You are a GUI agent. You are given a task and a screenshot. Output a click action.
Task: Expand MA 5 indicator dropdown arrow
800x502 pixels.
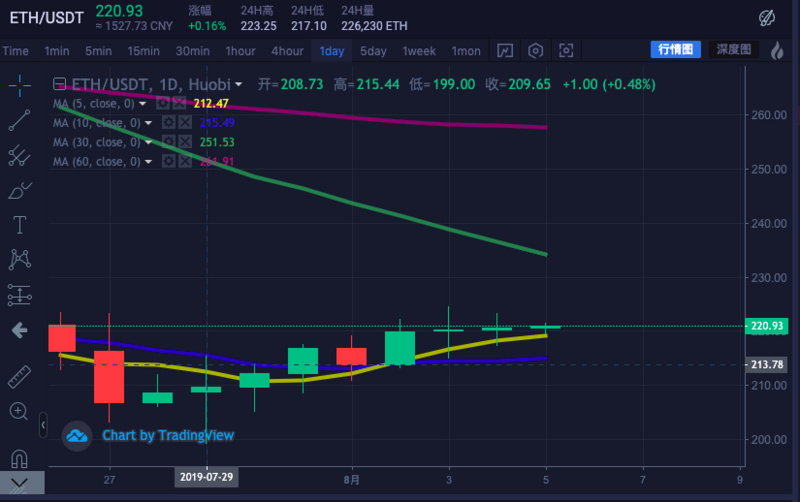143,104
